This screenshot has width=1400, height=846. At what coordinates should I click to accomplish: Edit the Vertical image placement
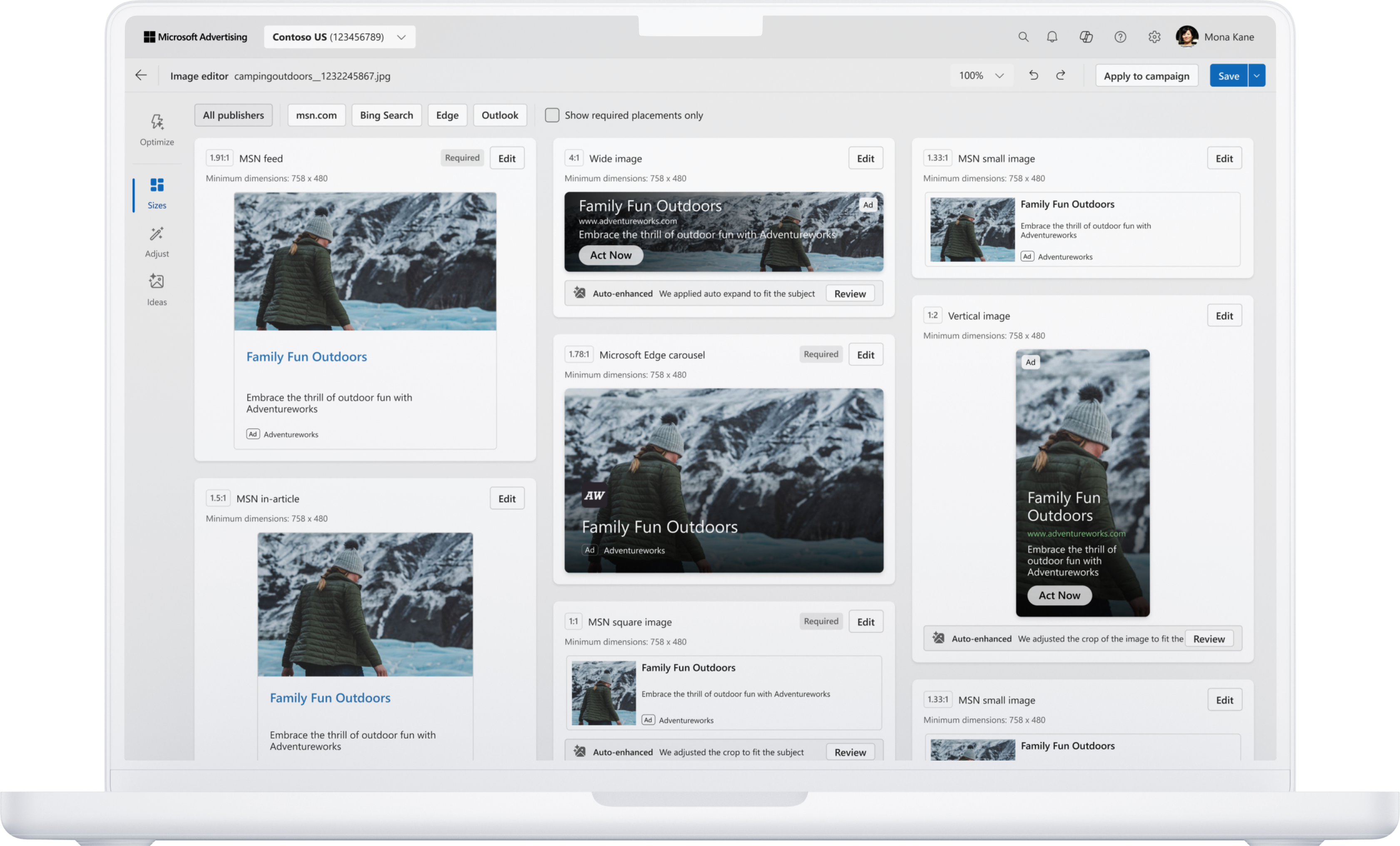tap(1224, 315)
